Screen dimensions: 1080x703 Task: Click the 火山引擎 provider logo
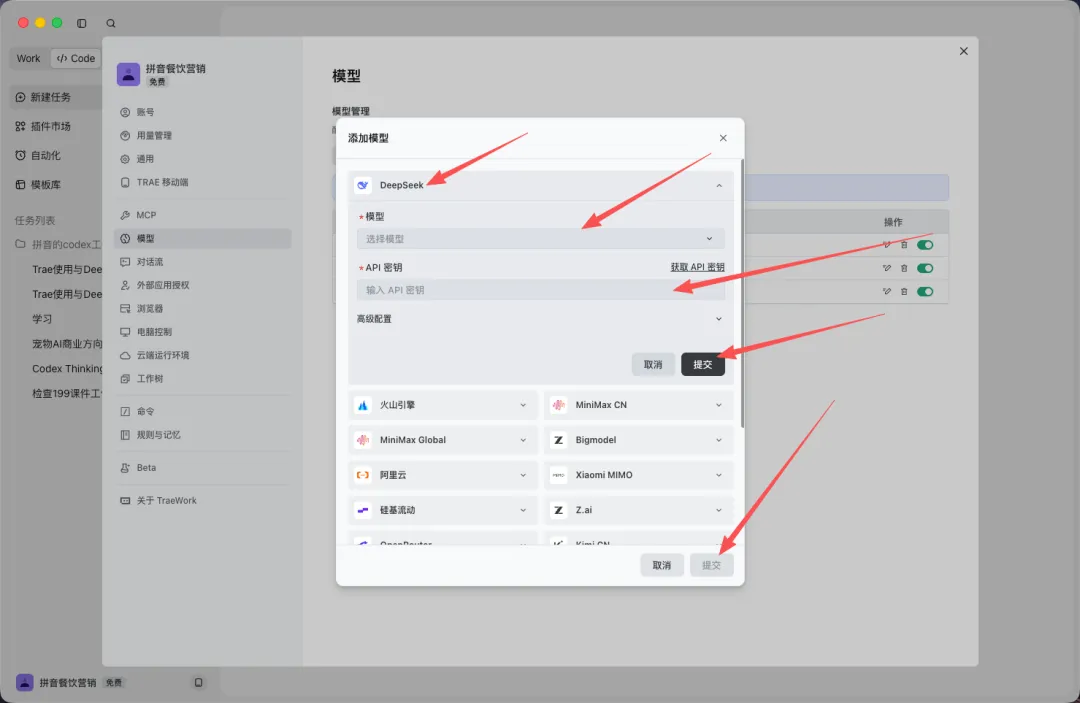click(363, 405)
